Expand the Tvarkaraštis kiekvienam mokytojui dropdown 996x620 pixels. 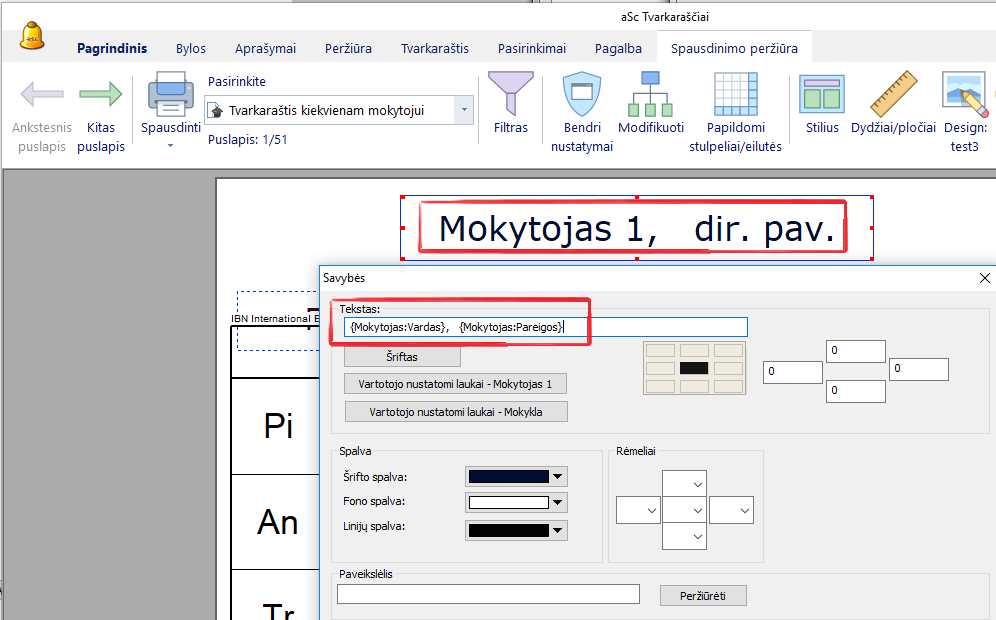(464, 110)
